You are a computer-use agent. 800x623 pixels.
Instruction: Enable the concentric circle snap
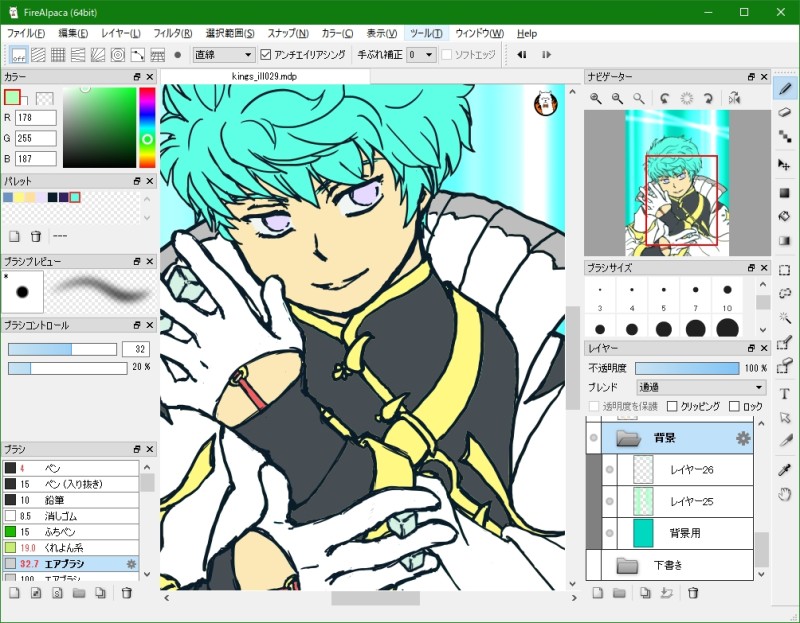pyautogui.click(x=118, y=55)
